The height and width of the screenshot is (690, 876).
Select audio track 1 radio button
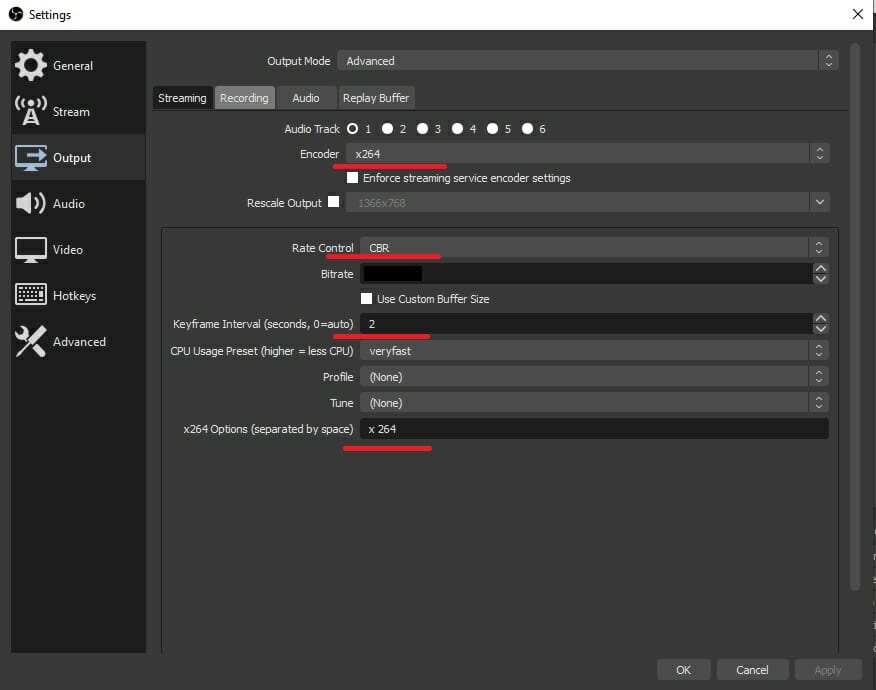click(353, 129)
